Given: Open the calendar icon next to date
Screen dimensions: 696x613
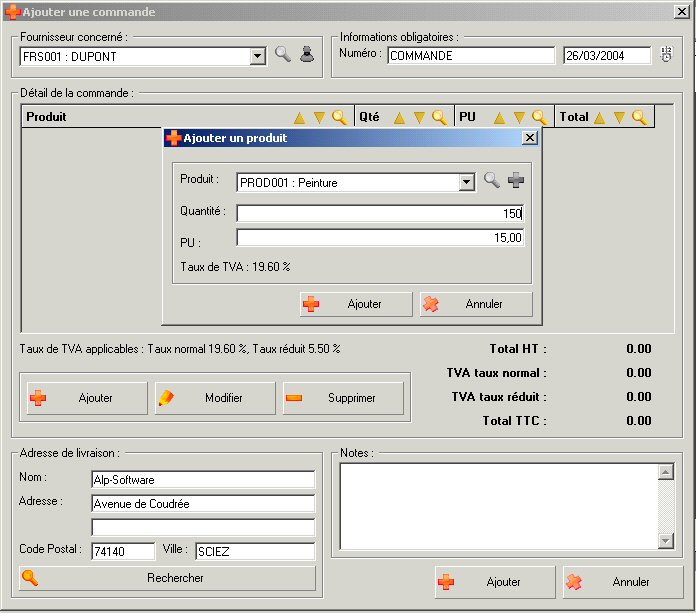Looking at the screenshot, I should tap(665, 54).
